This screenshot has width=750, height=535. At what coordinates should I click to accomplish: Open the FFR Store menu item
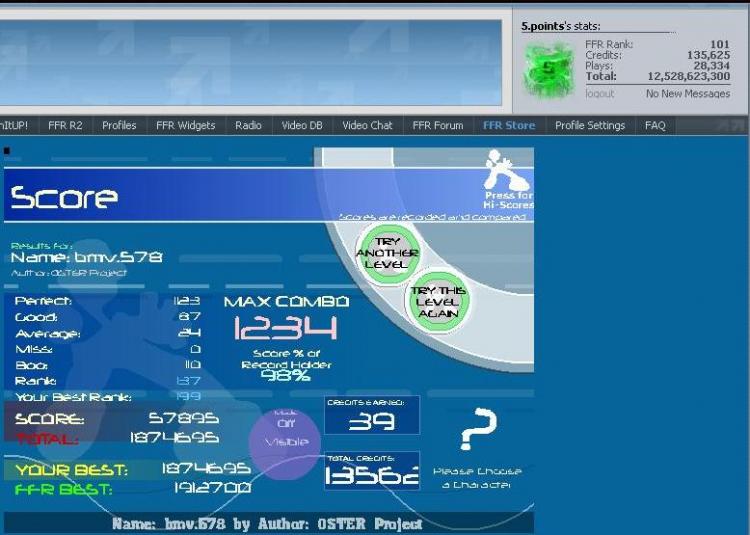[x=508, y=126]
